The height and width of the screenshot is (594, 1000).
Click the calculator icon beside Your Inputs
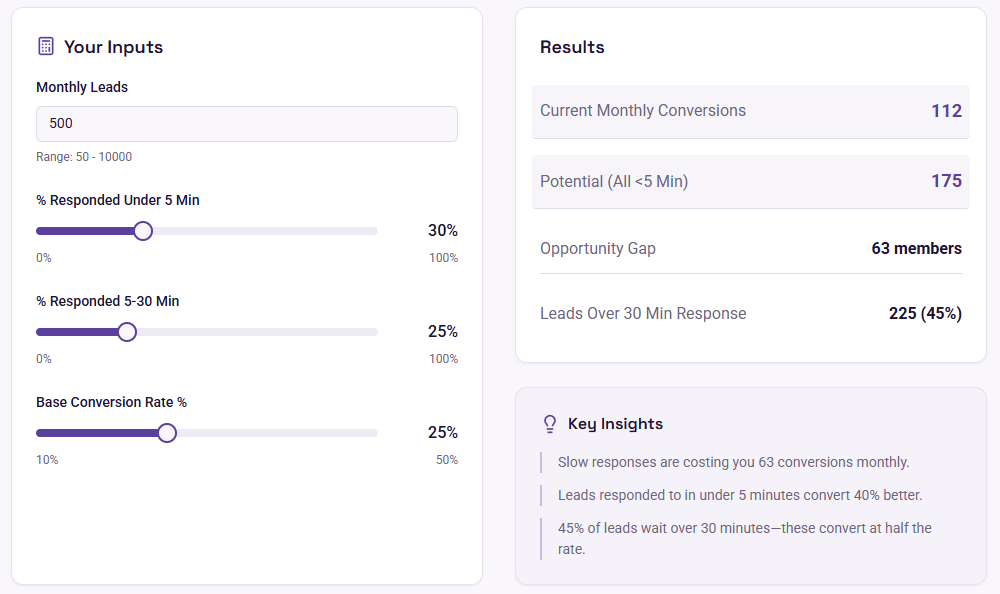tap(46, 47)
